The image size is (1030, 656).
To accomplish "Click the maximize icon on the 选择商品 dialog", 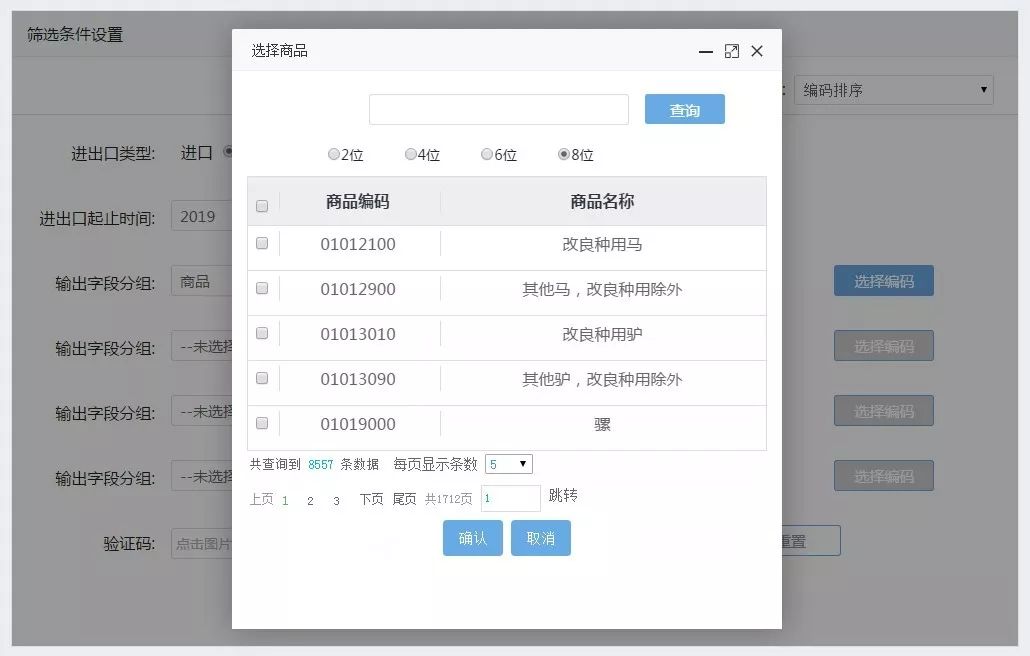I will tap(731, 50).
